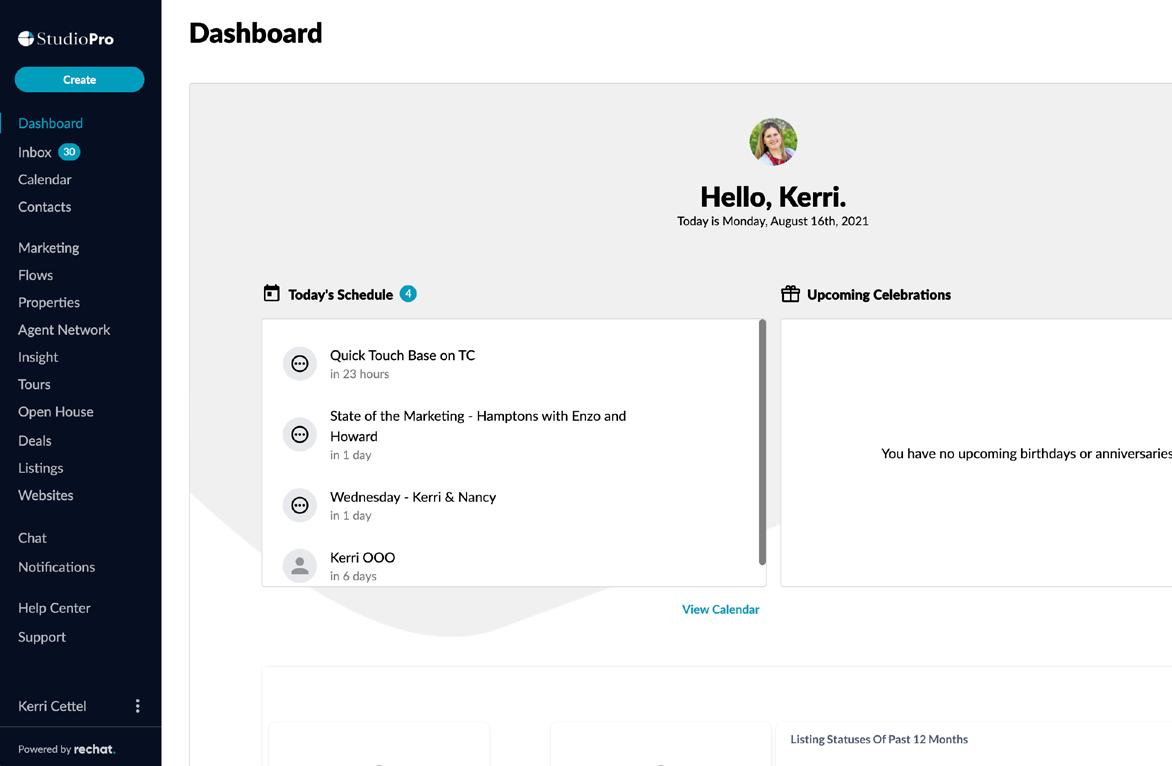This screenshot has height=766, width=1172.
Task: Click the 'in 23 hours' time label
Action: point(360,374)
